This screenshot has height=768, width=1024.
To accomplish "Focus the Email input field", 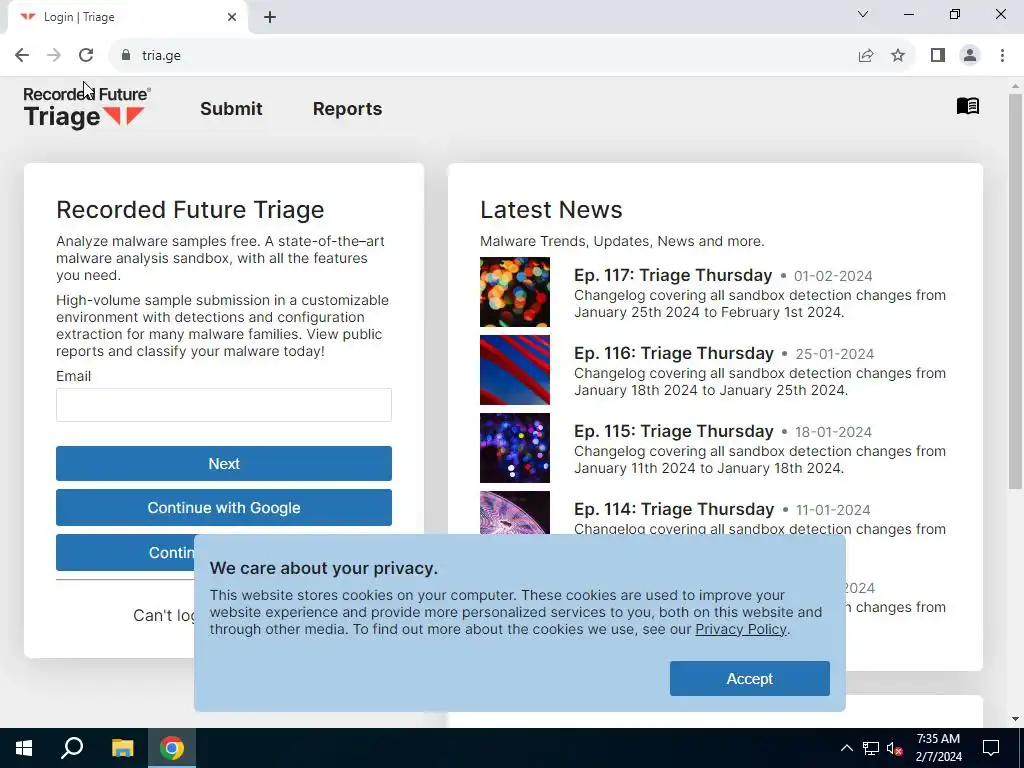I will pyautogui.click(x=224, y=405).
